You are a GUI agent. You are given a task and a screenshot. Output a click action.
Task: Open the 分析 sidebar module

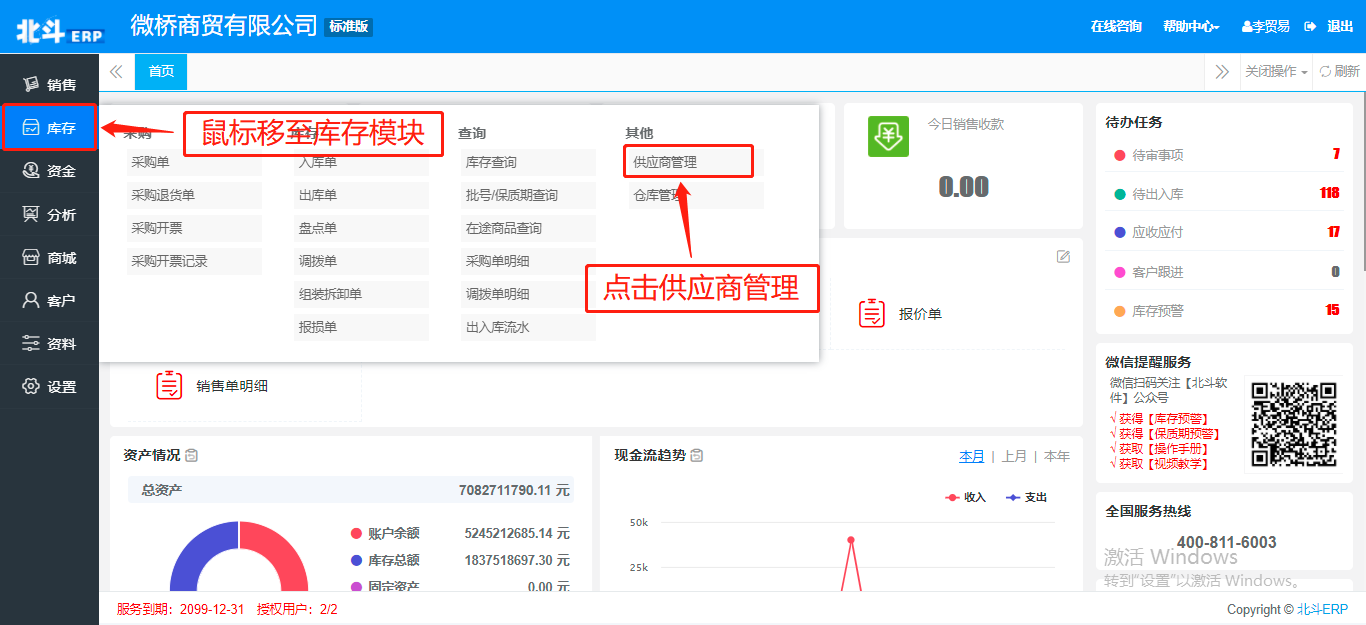click(49, 215)
